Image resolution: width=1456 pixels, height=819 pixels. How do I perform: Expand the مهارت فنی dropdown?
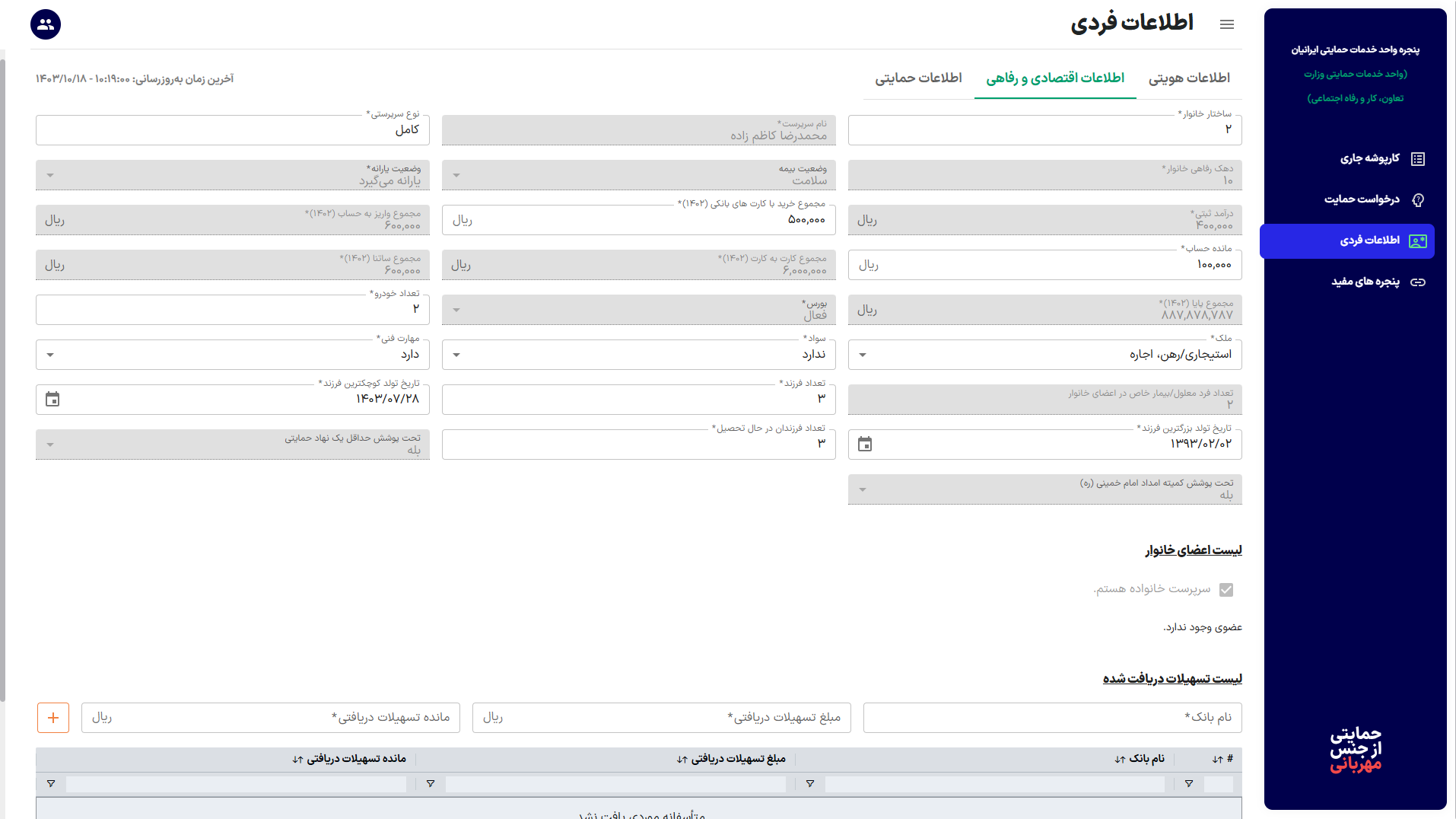(x=50, y=355)
